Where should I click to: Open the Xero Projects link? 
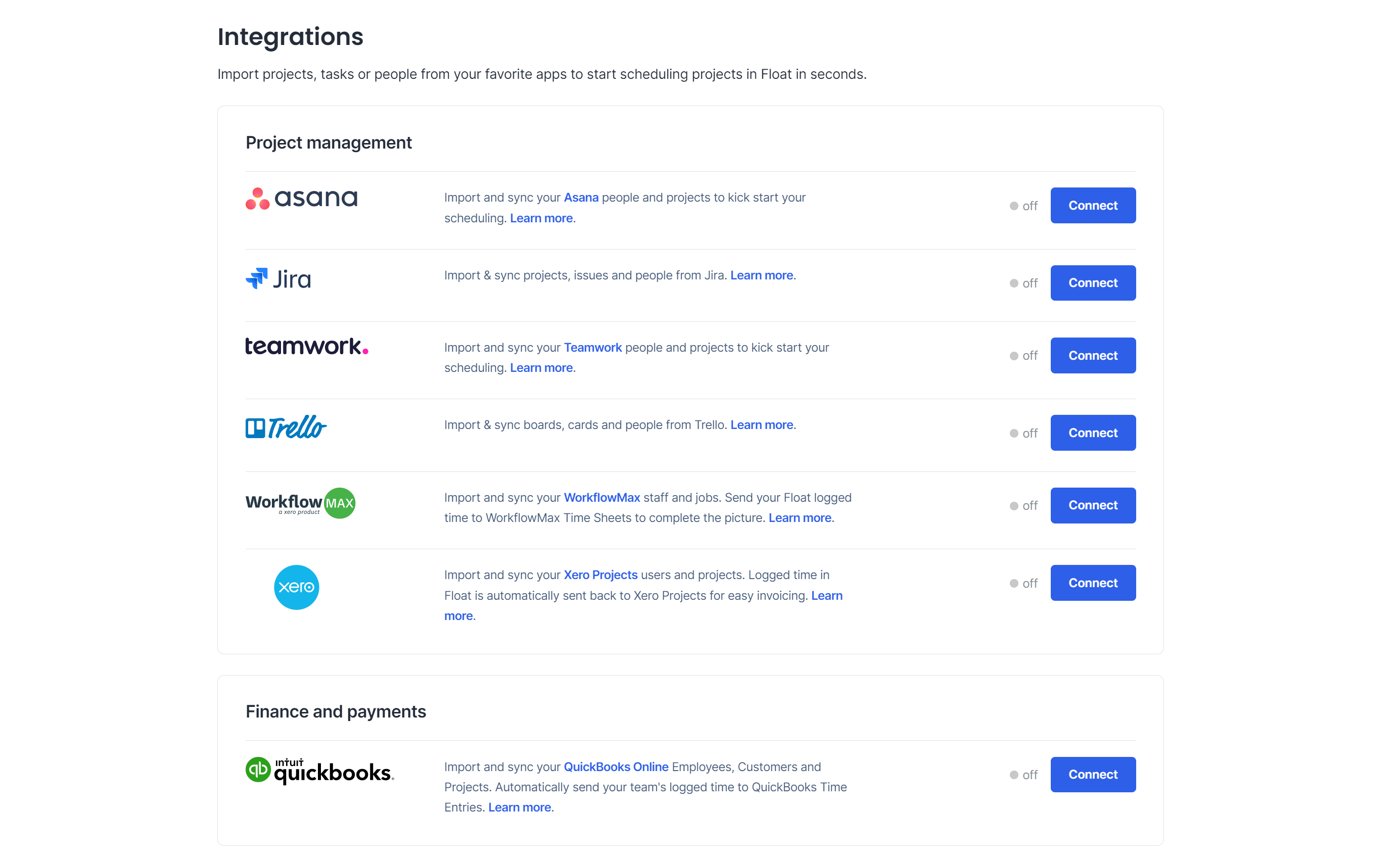(600, 575)
